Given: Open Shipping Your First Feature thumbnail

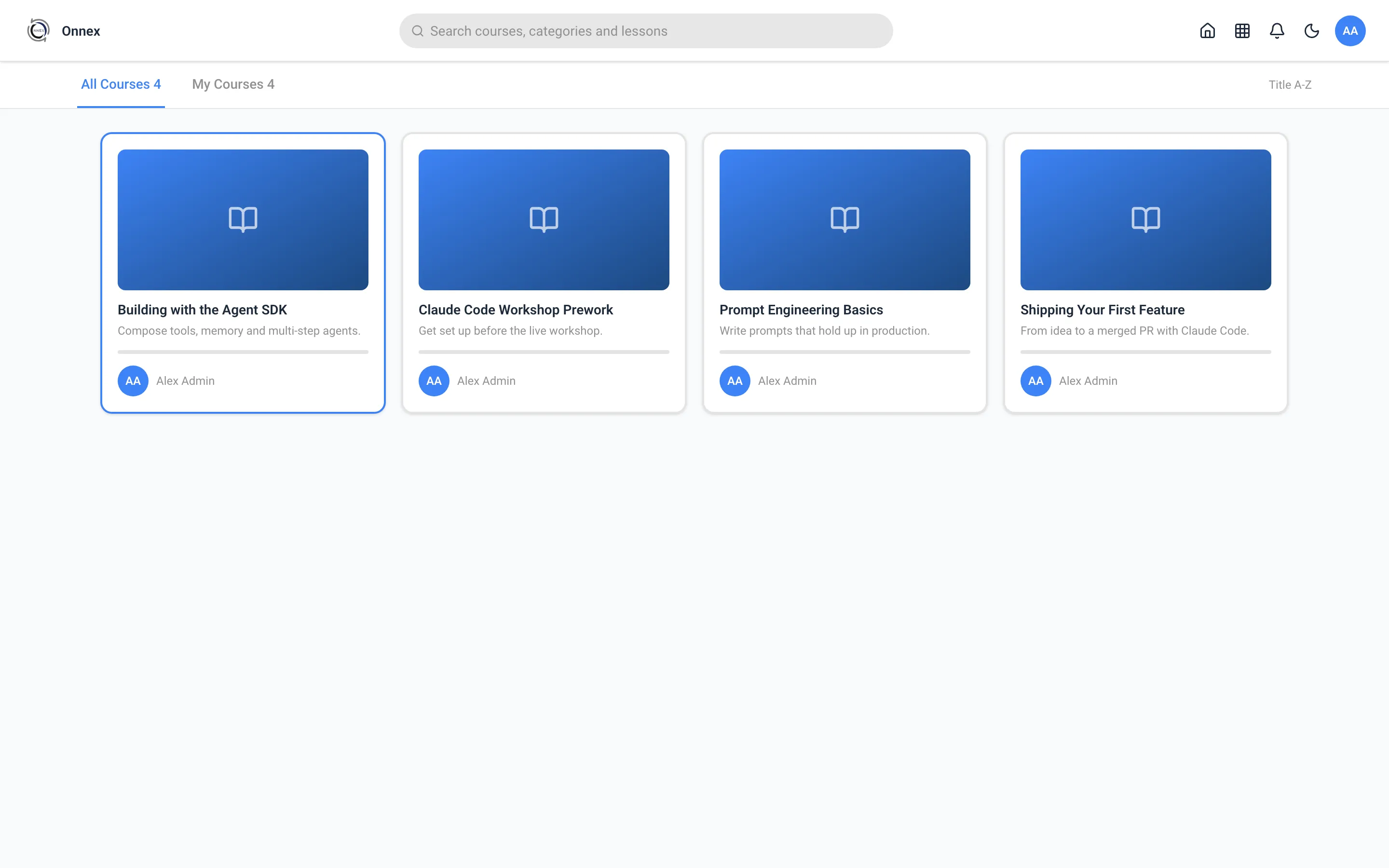Looking at the screenshot, I should pyautogui.click(x=1145, y=220).
